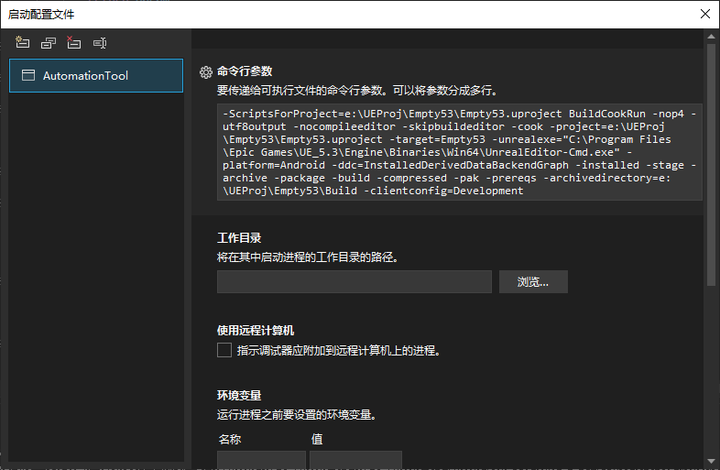
Task: Click the 值 column header
Action: point(316,438)
